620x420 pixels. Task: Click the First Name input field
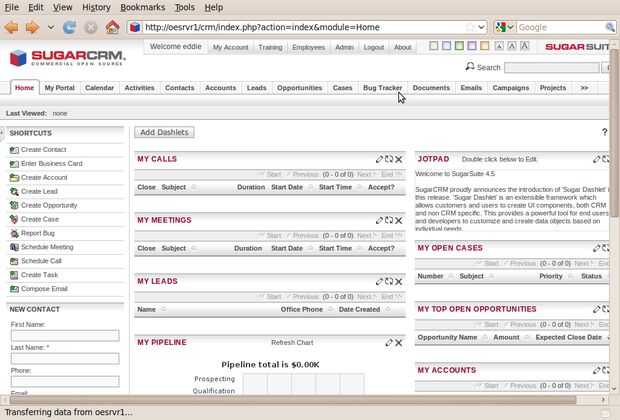point(65,335)
